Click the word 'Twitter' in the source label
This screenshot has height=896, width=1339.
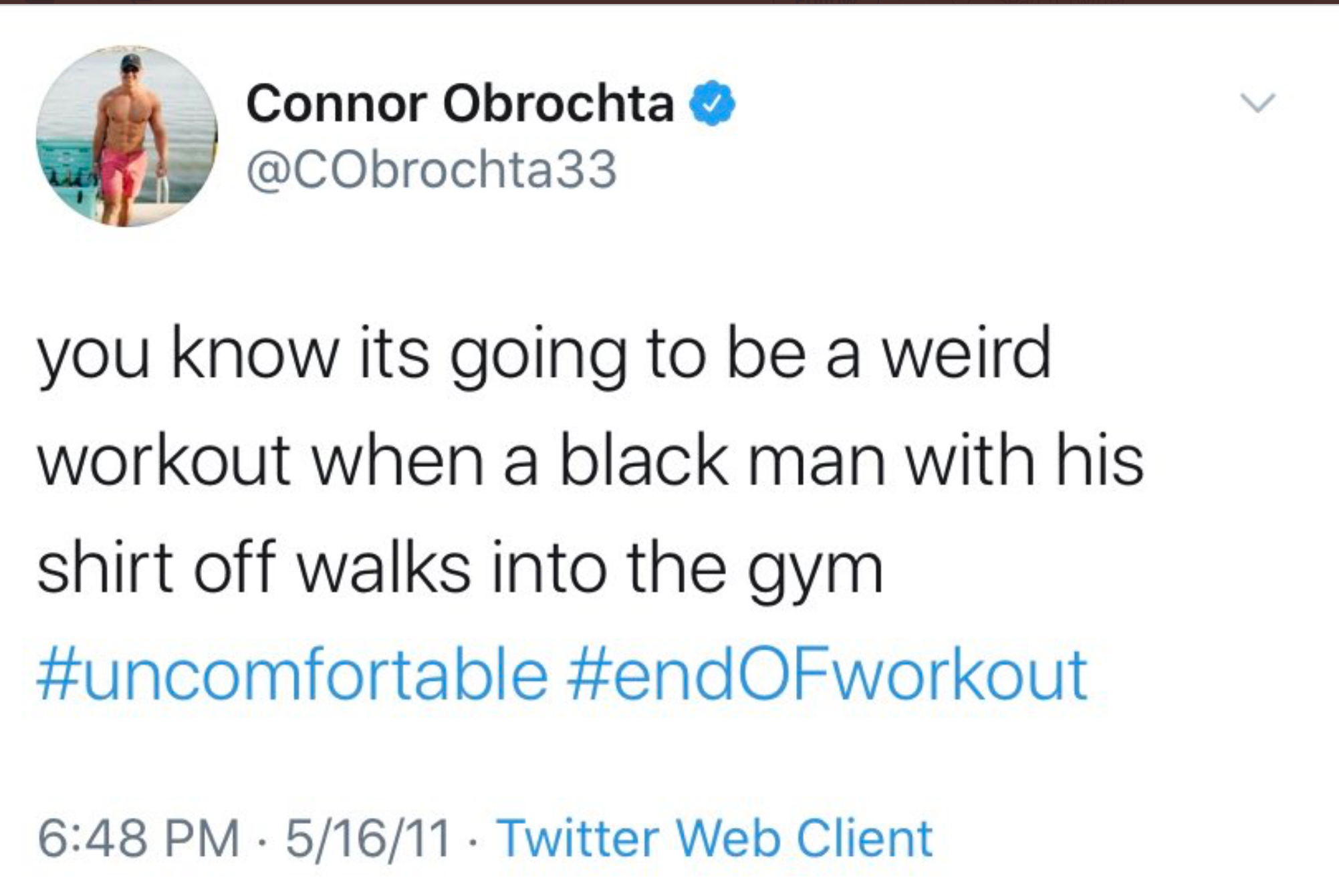pos(578,838)
